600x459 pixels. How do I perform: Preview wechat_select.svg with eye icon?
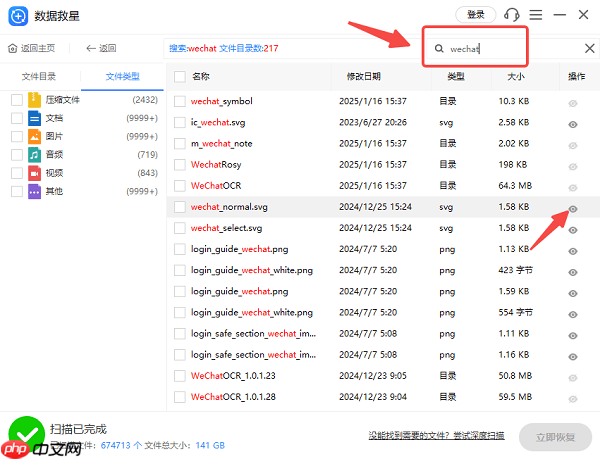[x=573, y=230]
